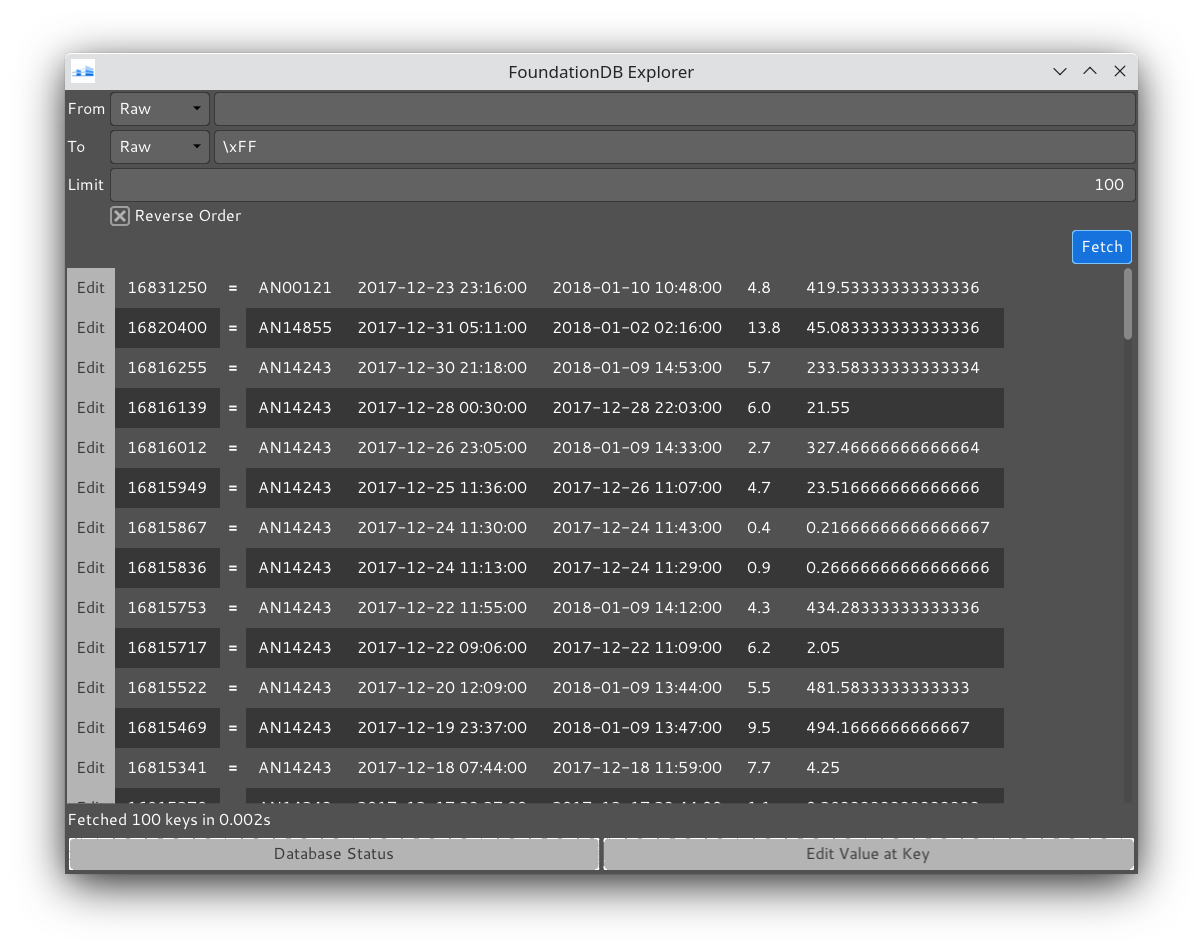
Task: Select key 16815717
Action: pyautogui.click(x=167, y=648)
